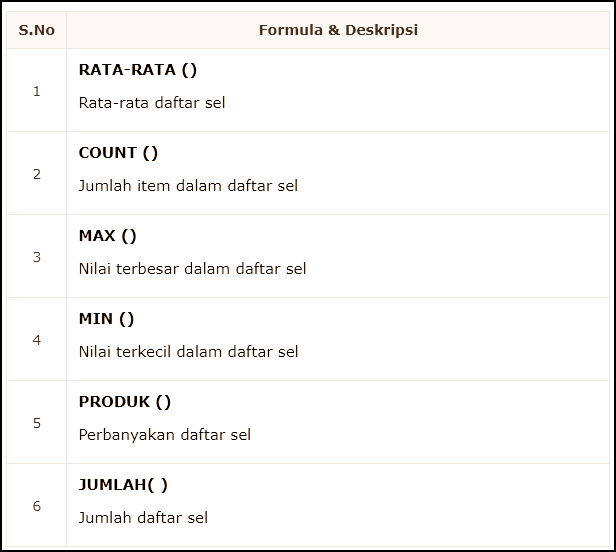Select the RATA-RATA () formula name
The height and width of the screenshot is (552, 616).
(x=138, y=70)
